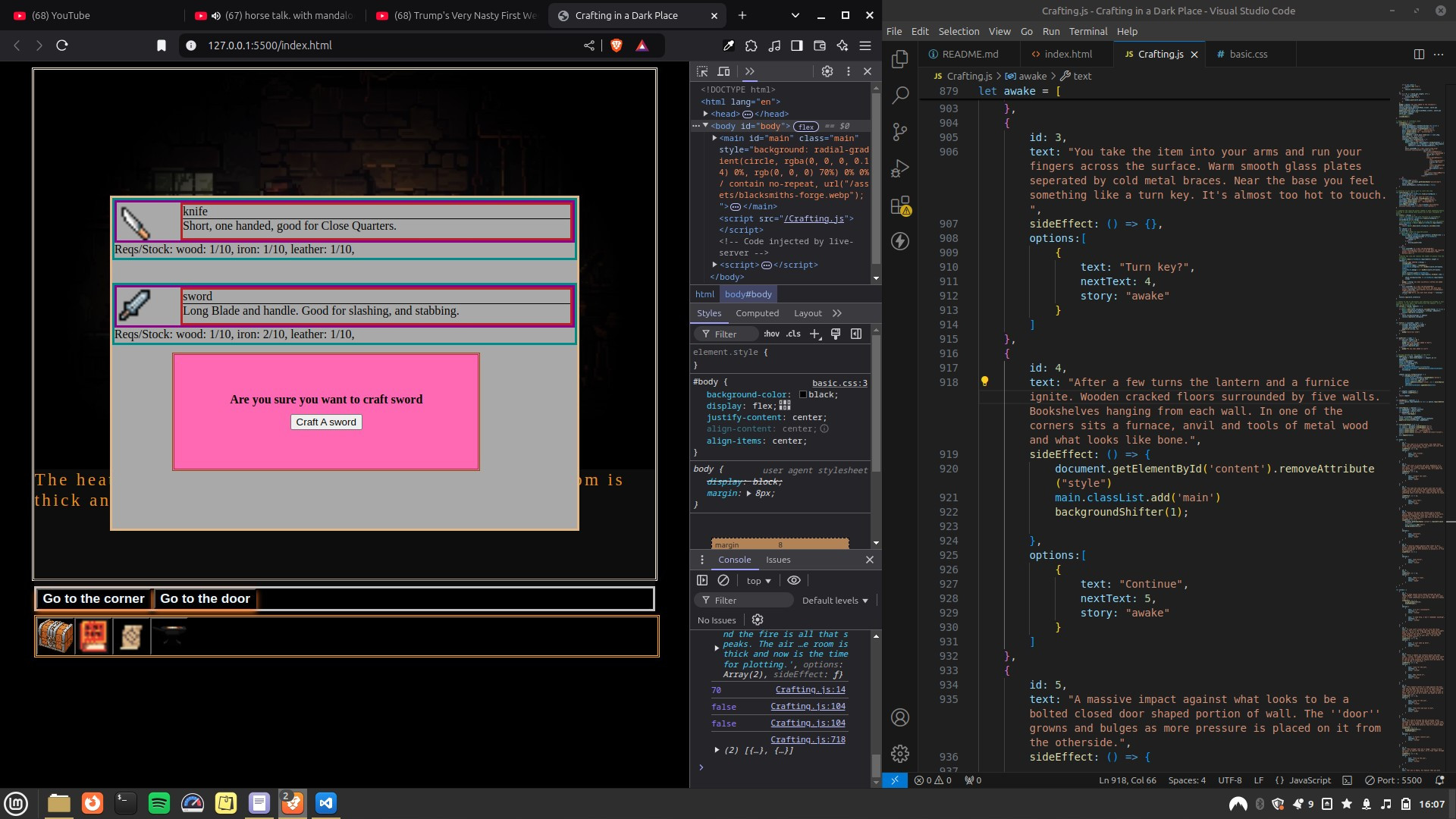Open VS Code Run and Debug view
The height and width of the screenshot is (819, 1456).
tap(900, 168)
